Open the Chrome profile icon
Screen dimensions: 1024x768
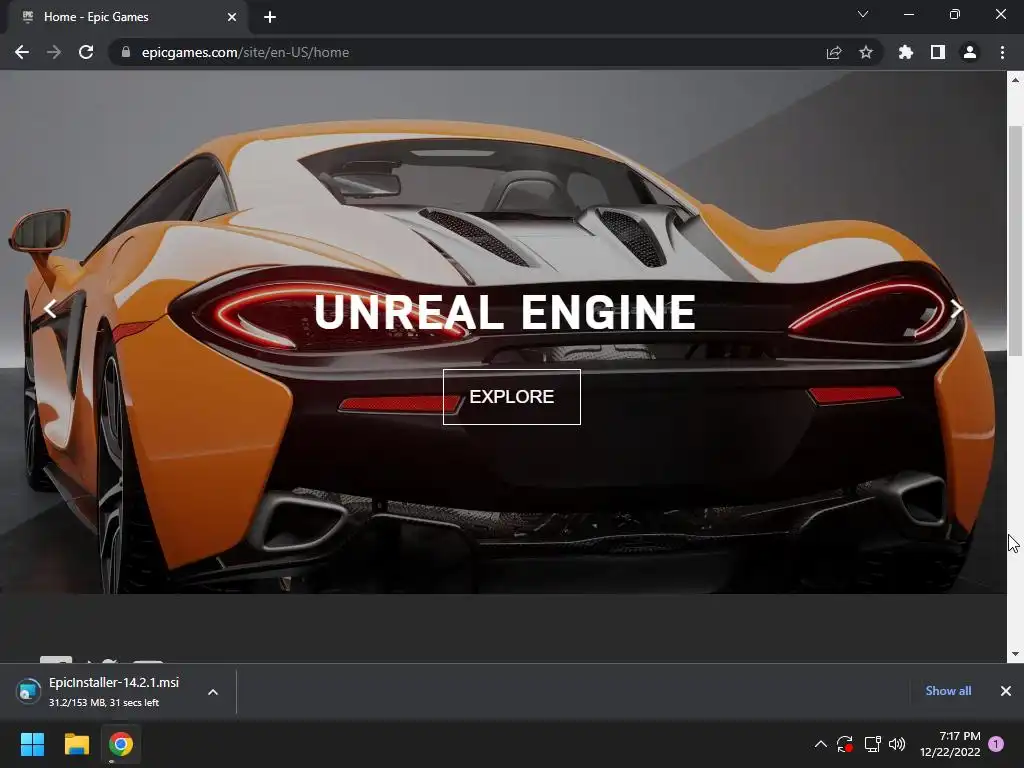(x=970, y=52)
